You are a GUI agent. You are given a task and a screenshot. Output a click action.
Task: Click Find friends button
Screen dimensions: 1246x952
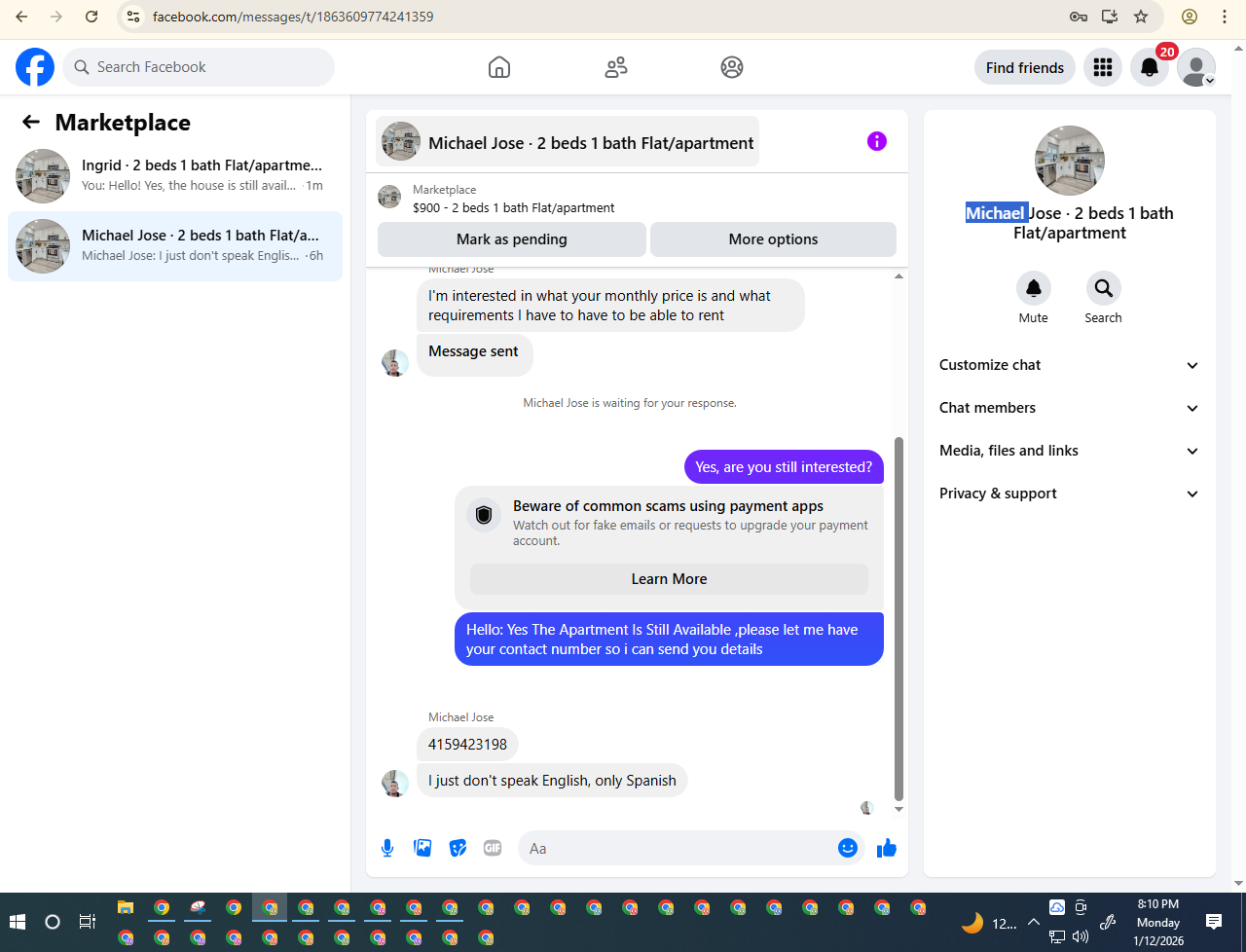coord(1025,67)
